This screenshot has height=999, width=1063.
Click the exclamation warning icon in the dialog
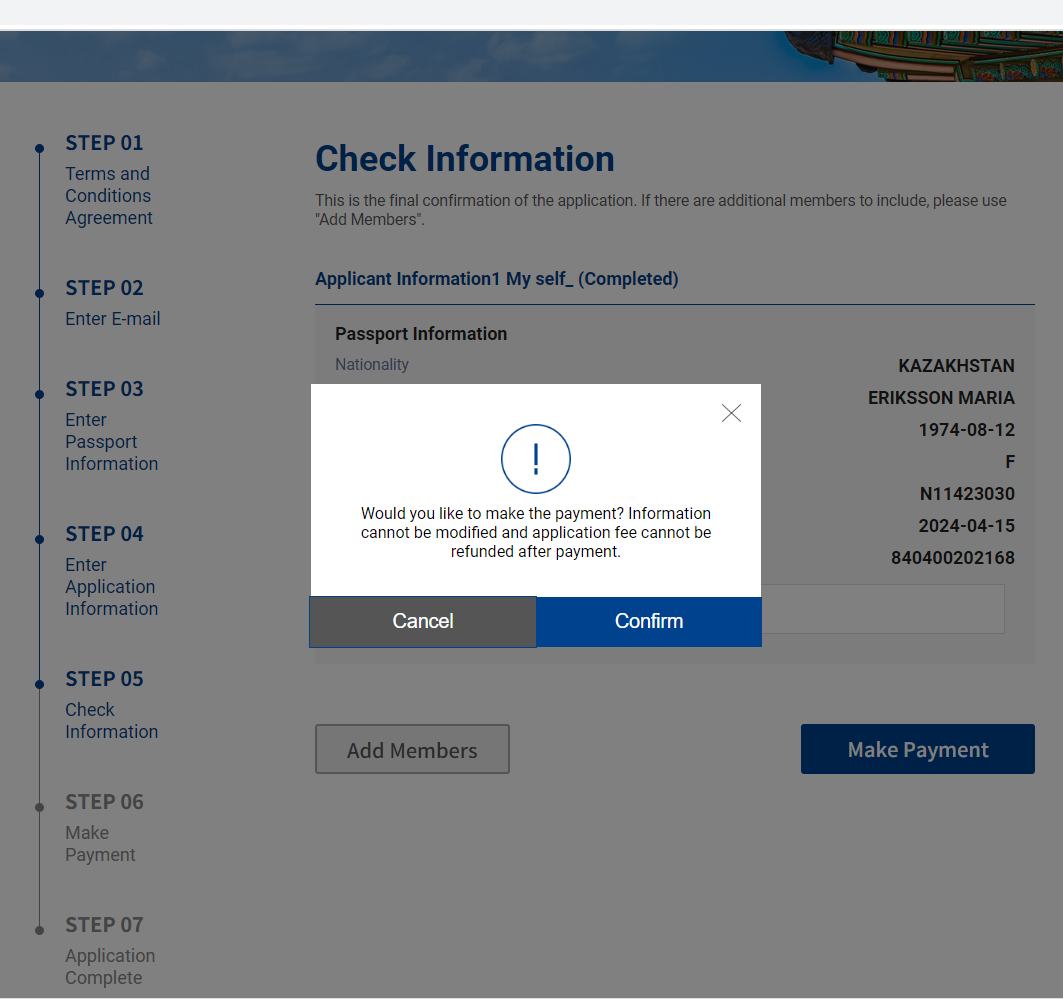tap(535, 459)
